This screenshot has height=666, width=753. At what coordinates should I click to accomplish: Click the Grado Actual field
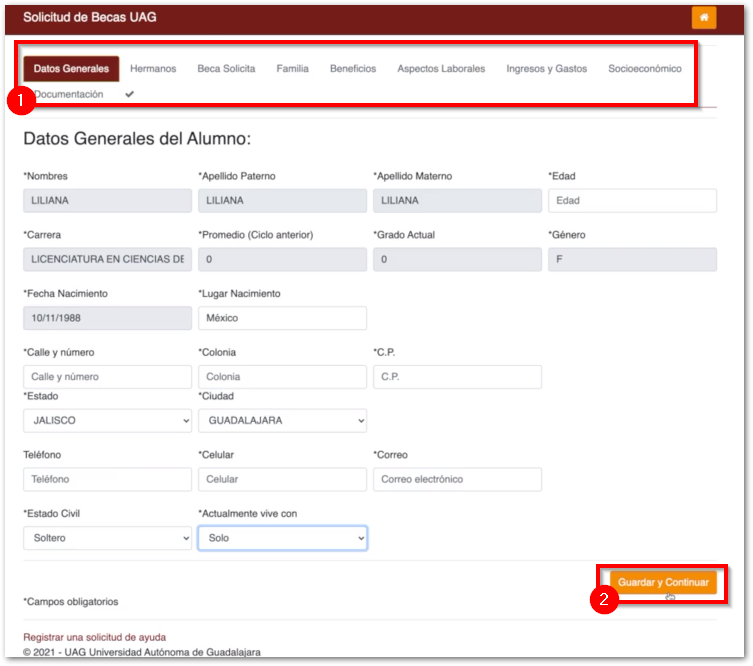coord(458,259)
